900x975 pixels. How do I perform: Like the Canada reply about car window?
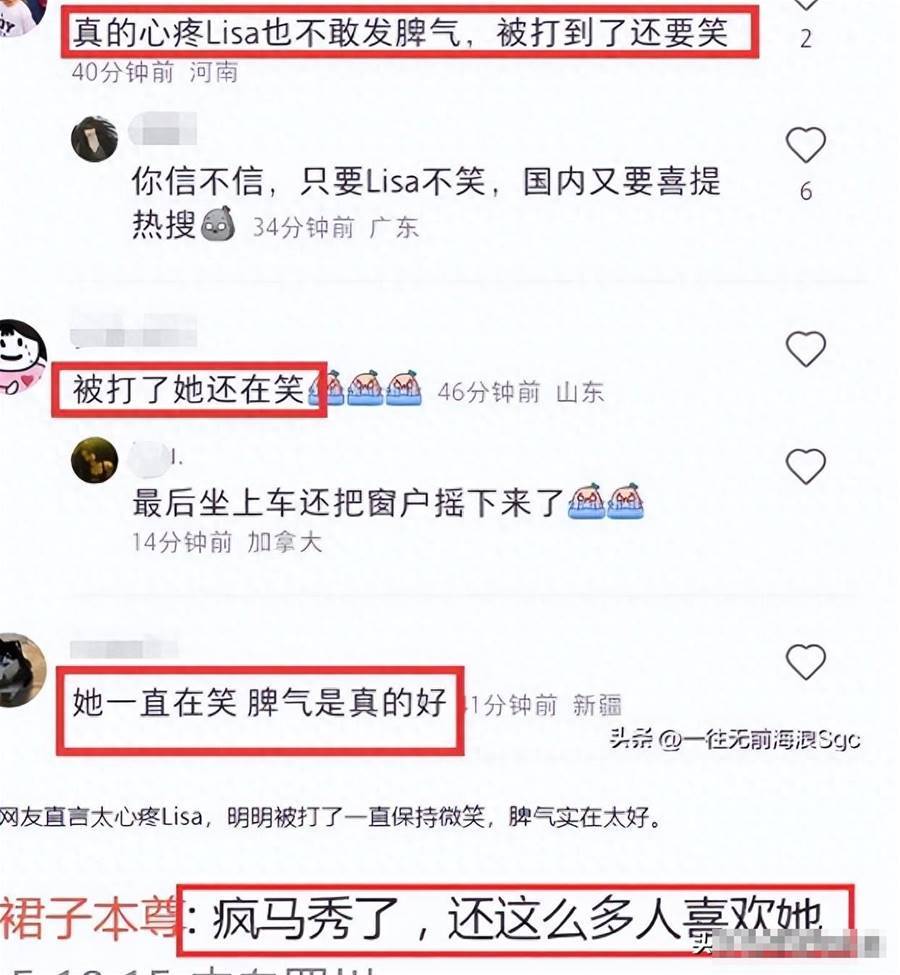coord(805,466)
